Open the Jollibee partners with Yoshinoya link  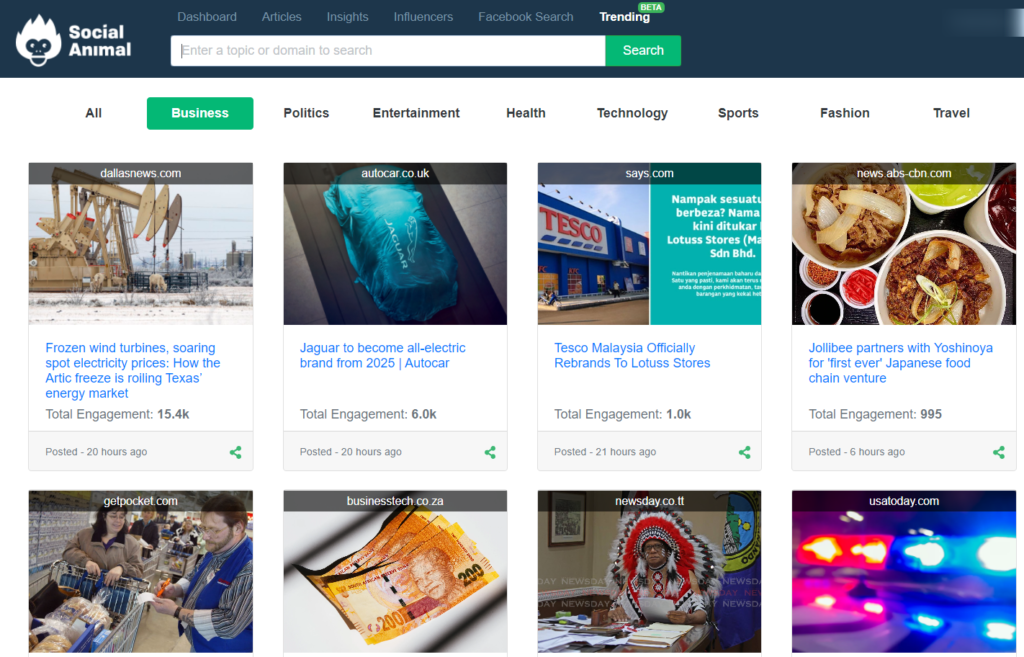tap(901, 363)
